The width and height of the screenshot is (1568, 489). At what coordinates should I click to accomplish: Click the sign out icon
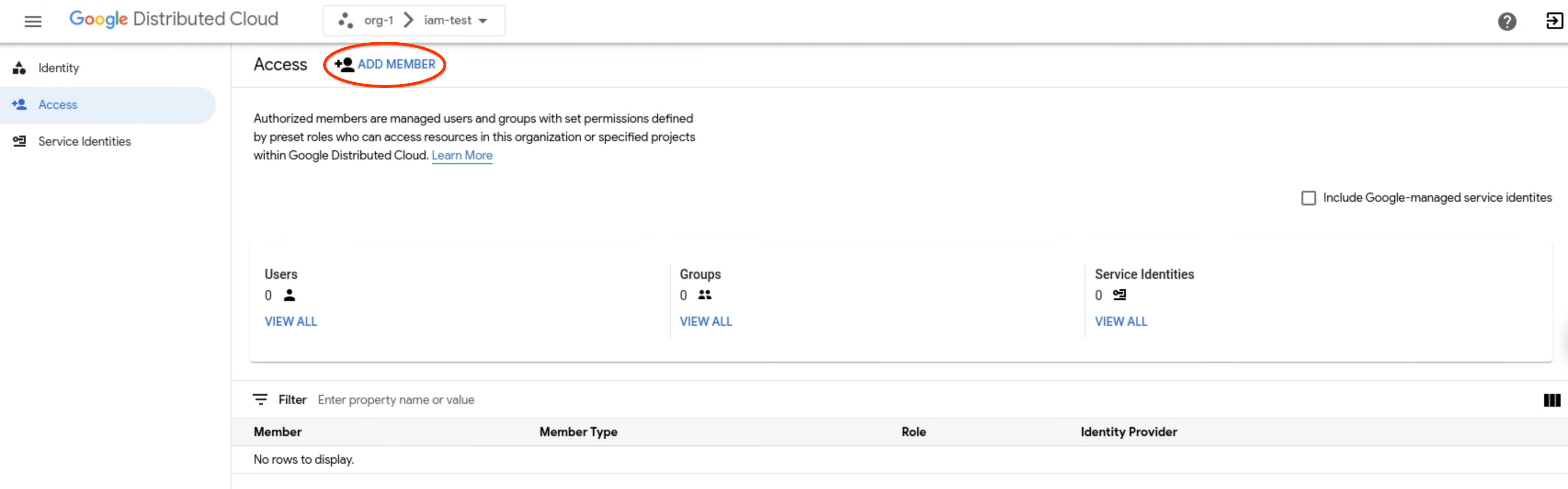pos(1554,21)
